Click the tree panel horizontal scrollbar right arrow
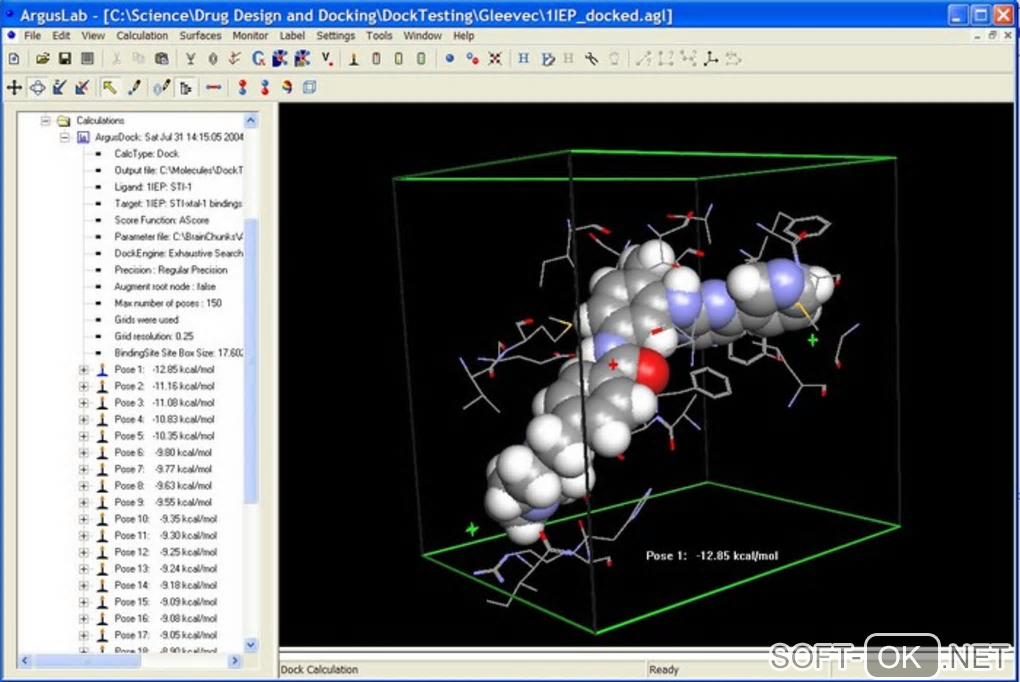 point(236,662)
